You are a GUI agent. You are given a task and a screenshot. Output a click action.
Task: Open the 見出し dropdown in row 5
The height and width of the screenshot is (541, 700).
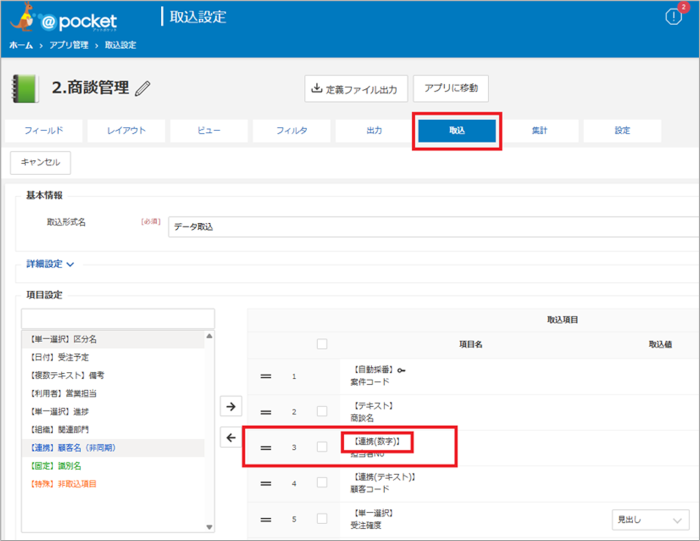pos(650,519)
